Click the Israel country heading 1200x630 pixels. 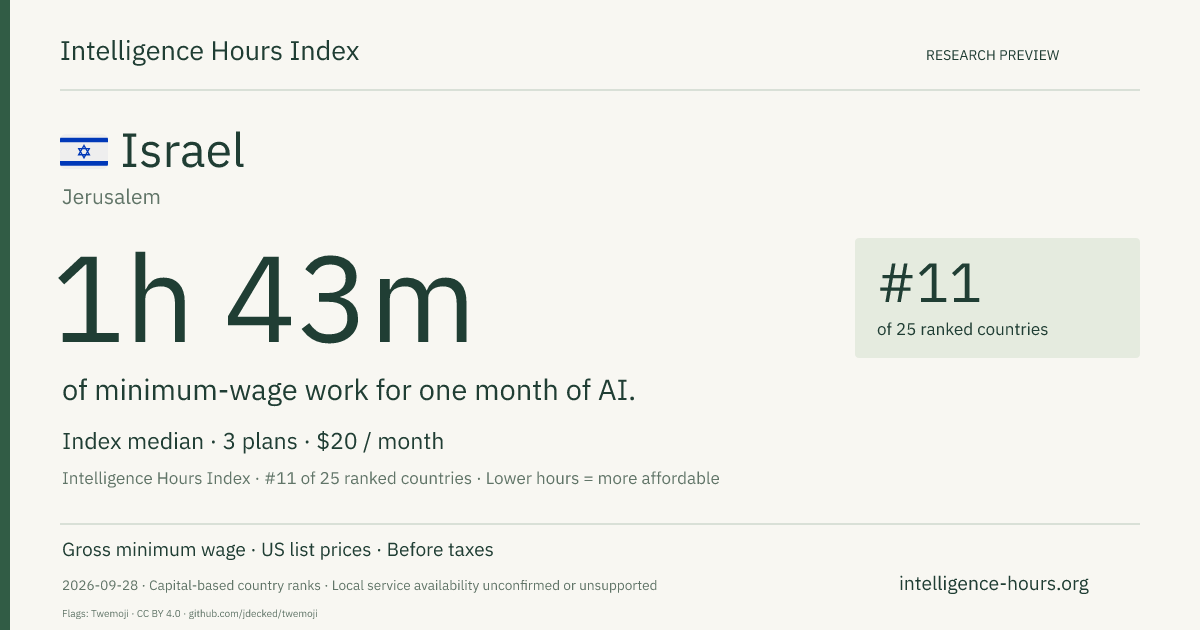click(x=183, y=151)
